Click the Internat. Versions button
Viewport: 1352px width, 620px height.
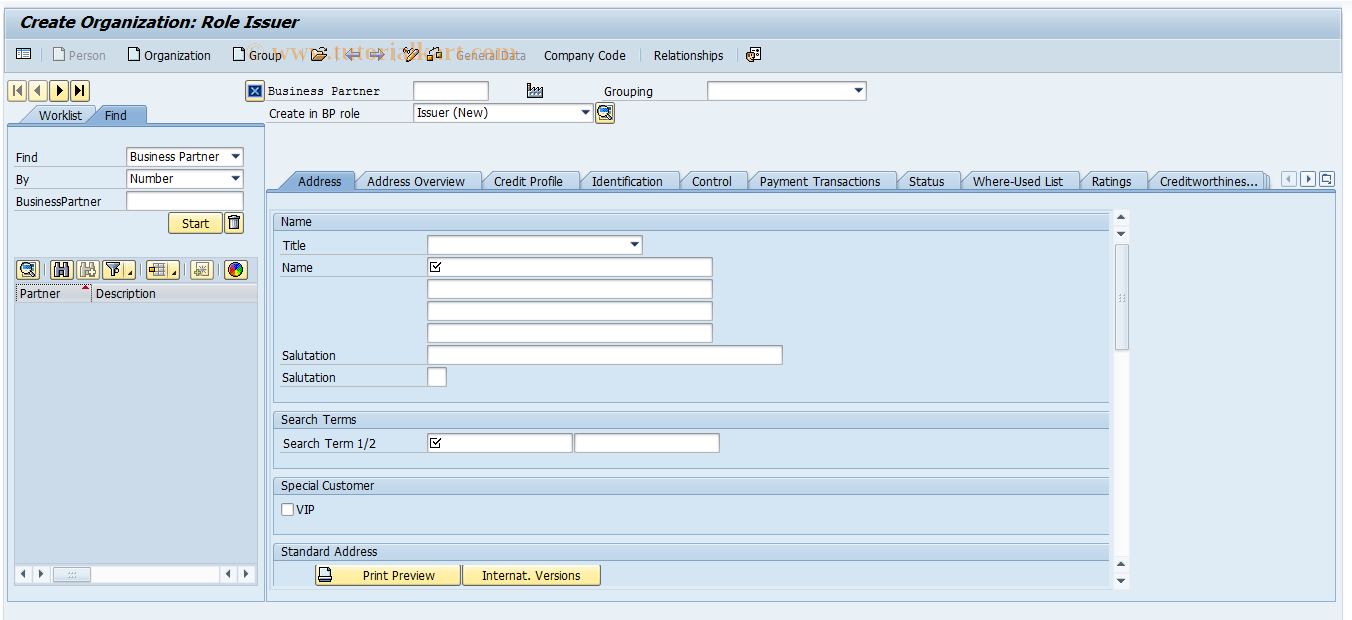[531, 575]
